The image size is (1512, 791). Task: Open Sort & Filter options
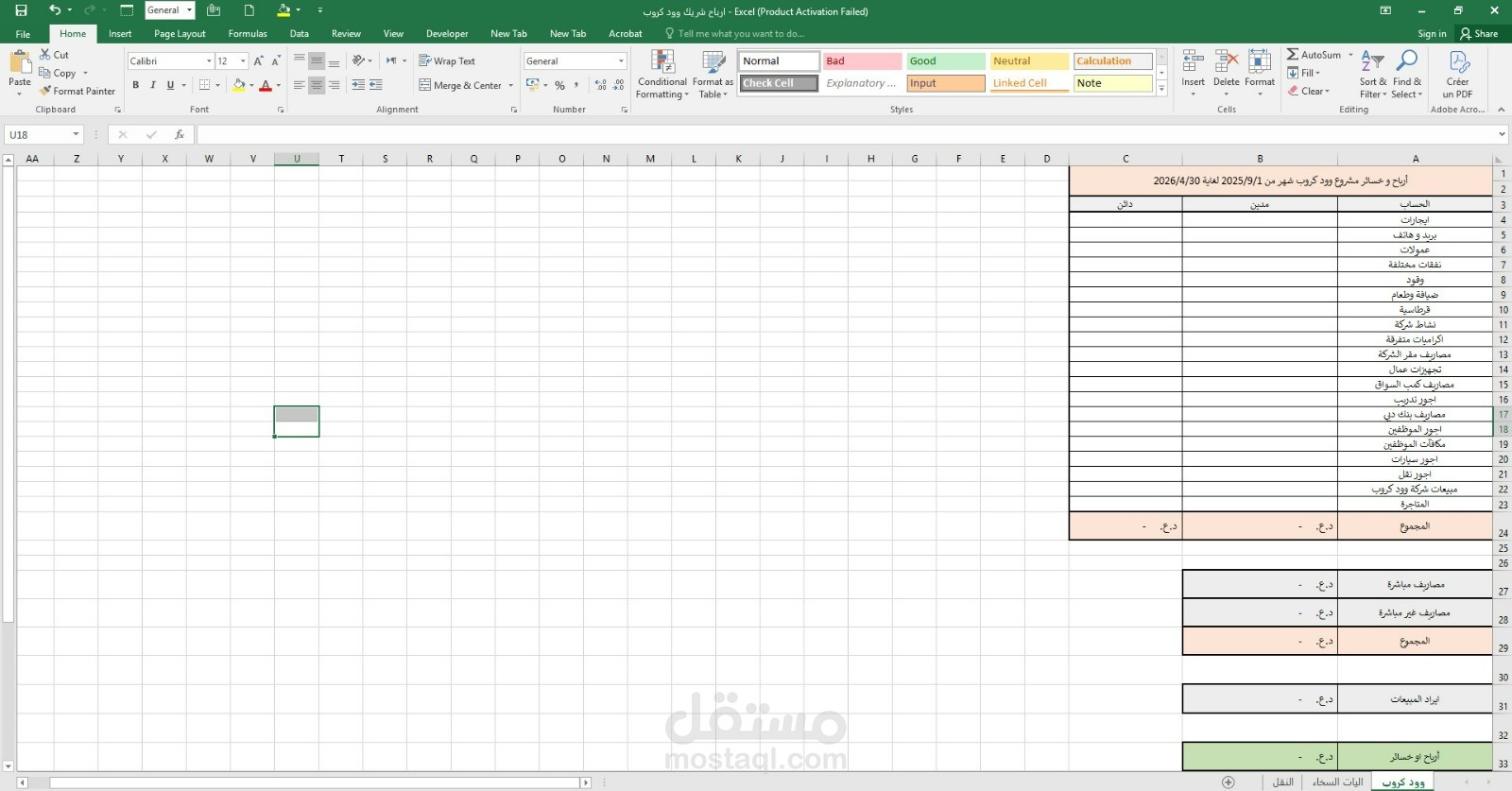point(1373,75)
